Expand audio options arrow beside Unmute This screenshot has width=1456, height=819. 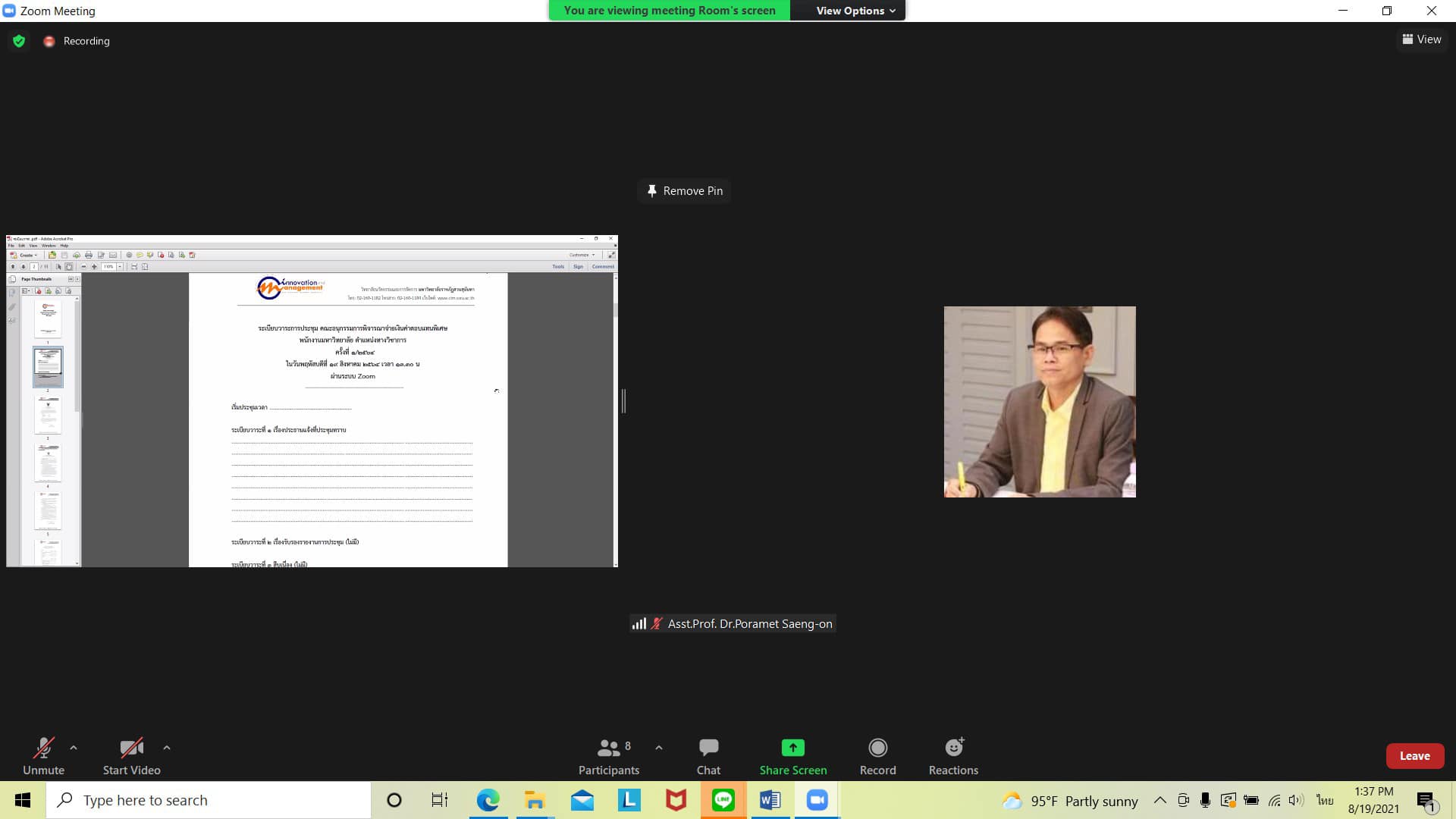pyautogui.click(x=74, y=748)
